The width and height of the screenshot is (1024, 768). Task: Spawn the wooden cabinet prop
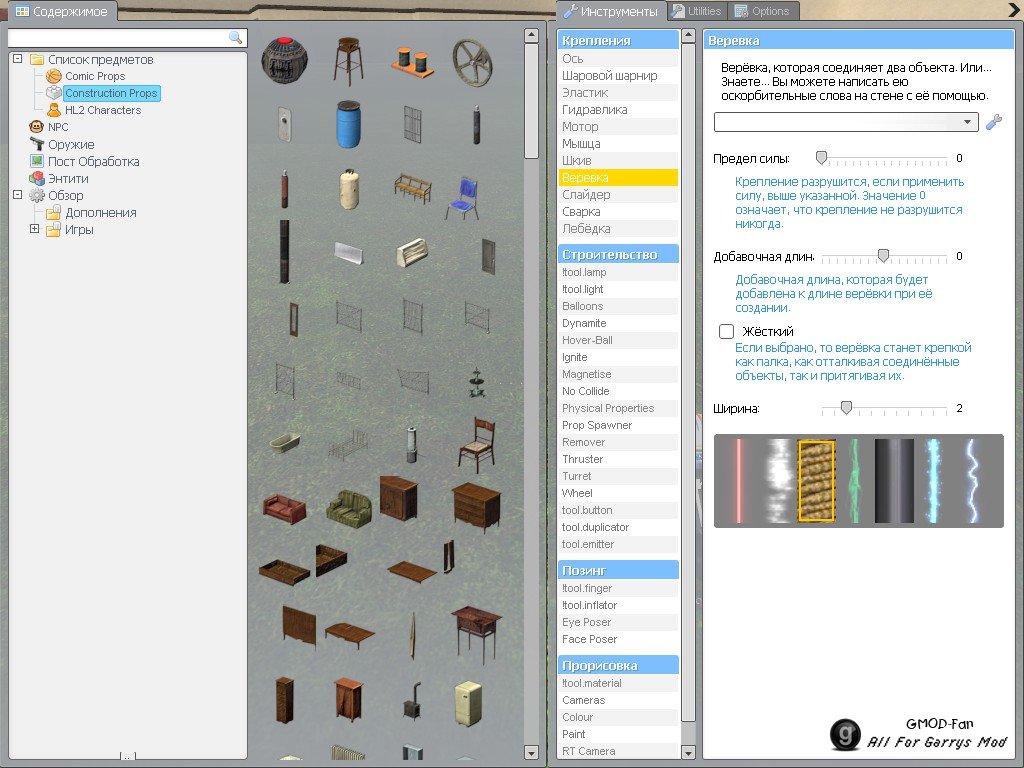tap(349, 701)
